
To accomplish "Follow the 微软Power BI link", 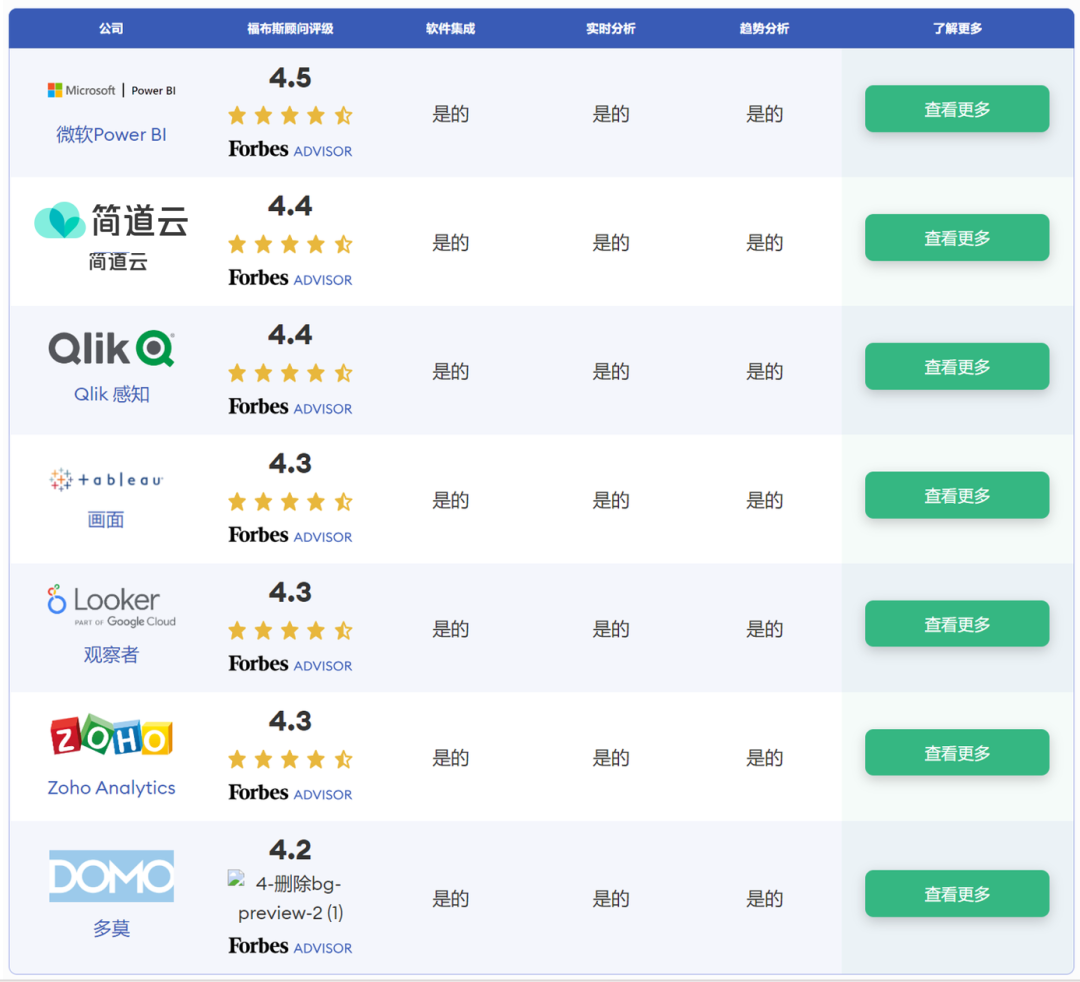I will [112, 134].
